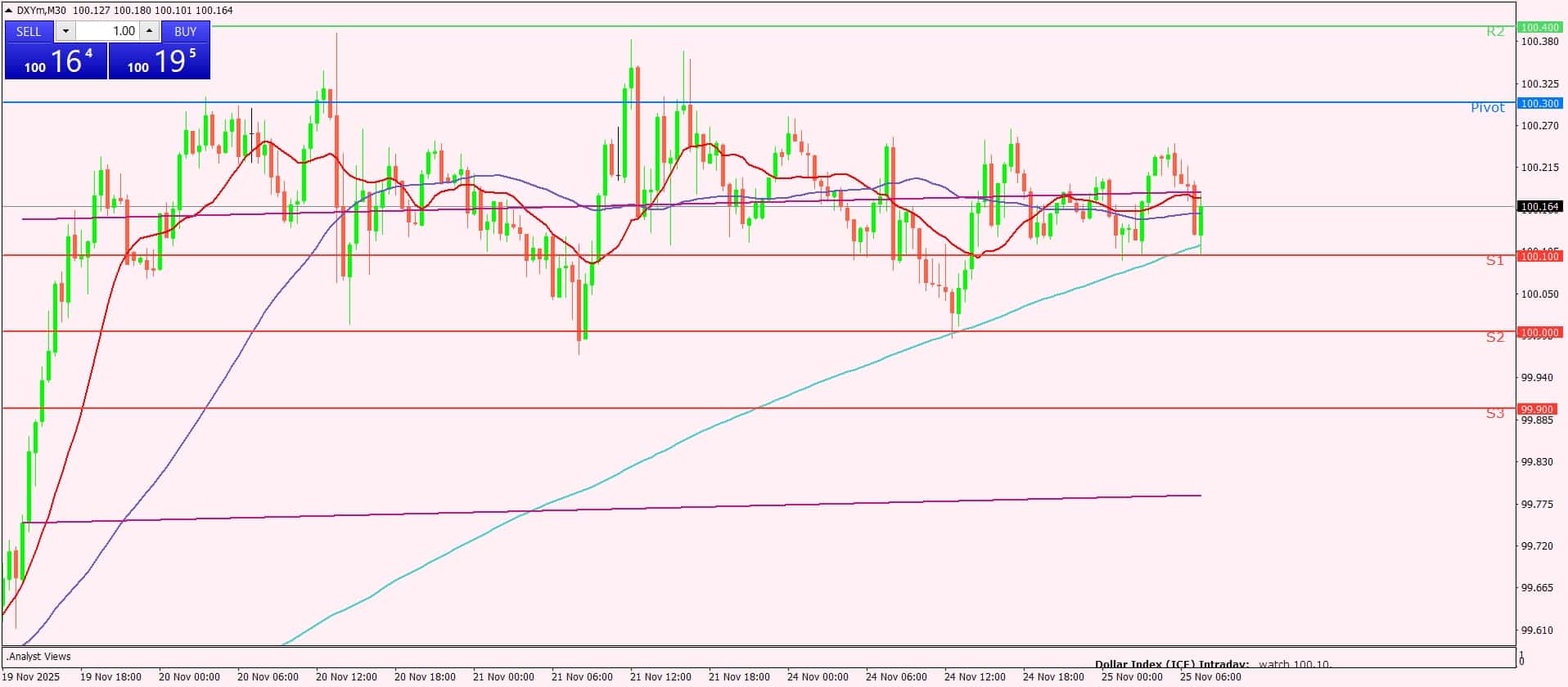Click the 20 Nov 12:00 time label

[346, 676]
